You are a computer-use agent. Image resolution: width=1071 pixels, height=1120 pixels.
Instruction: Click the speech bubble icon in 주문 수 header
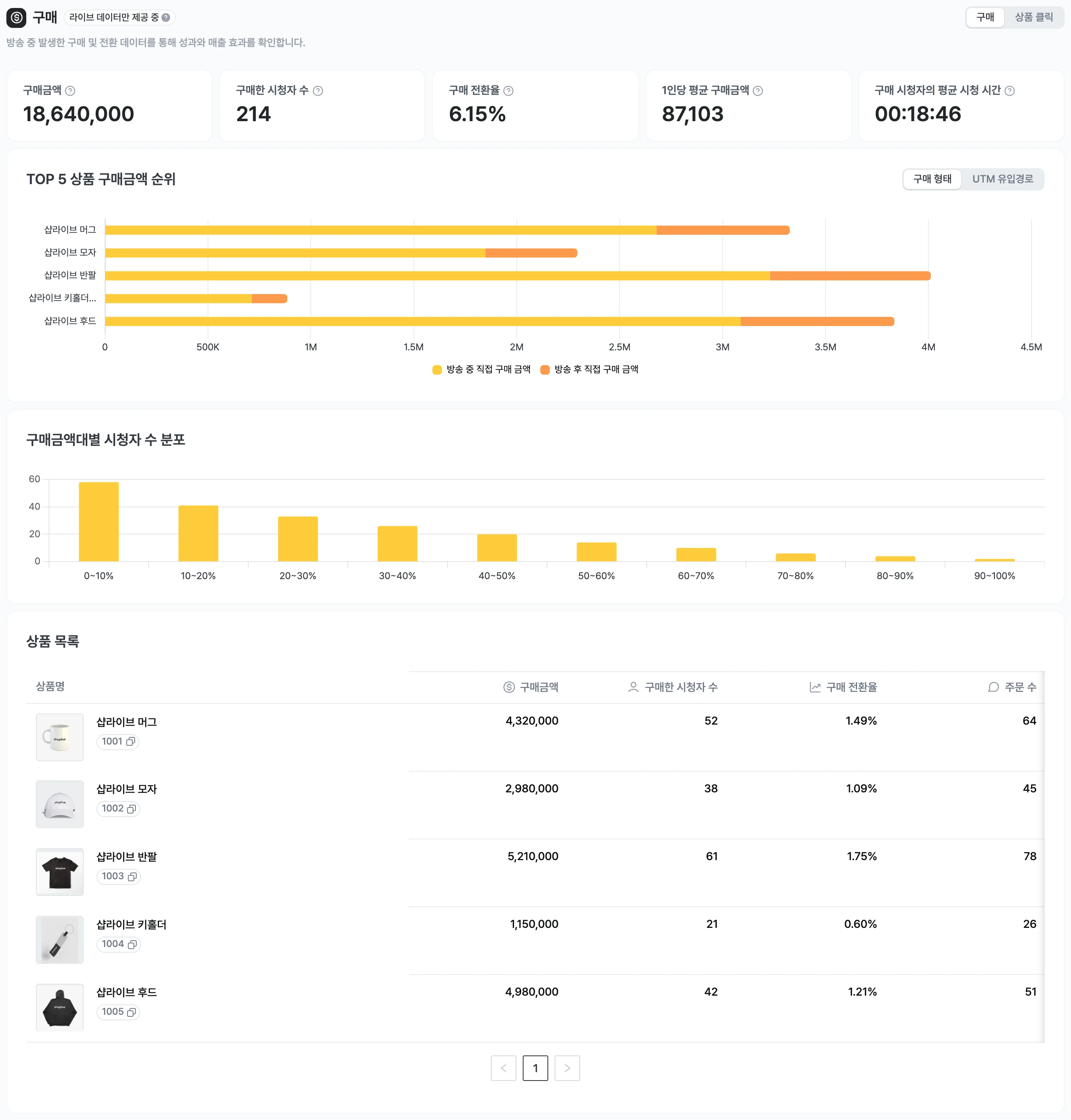point(993,687)
